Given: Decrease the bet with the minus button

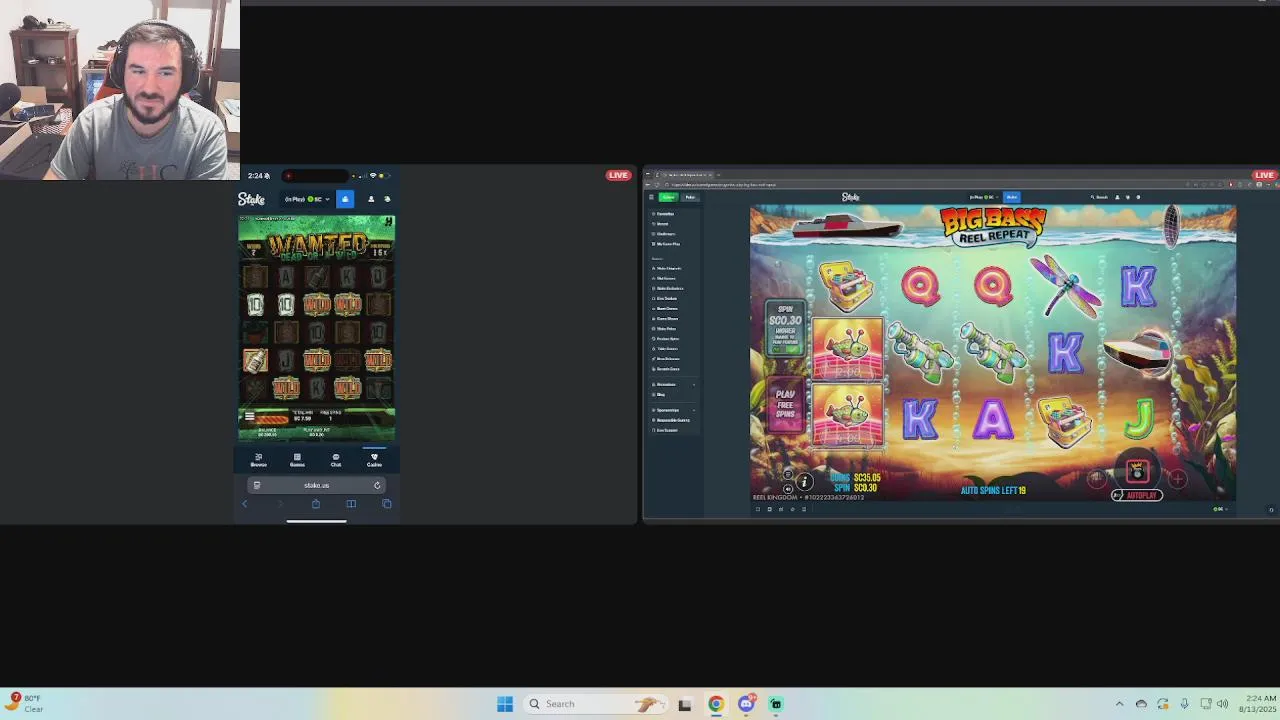Looking at the screenshot, I should point(1097,479).
